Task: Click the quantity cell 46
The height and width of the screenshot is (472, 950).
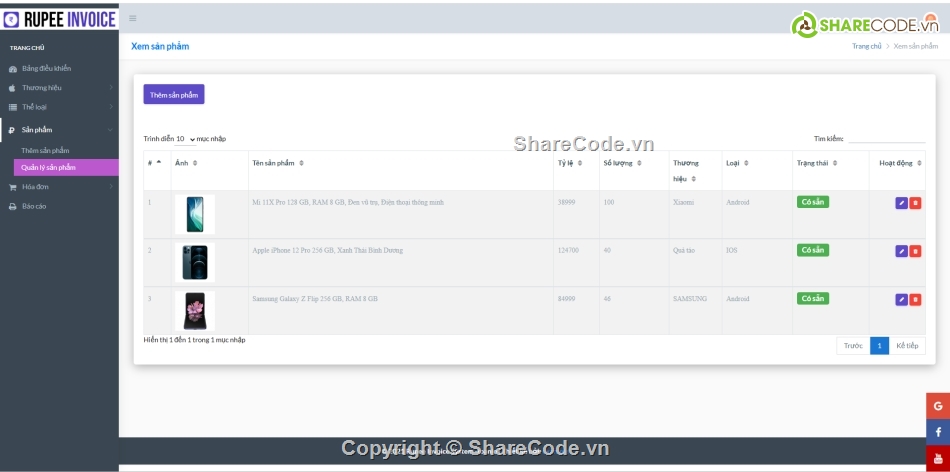Action: (x=607, y=299)
